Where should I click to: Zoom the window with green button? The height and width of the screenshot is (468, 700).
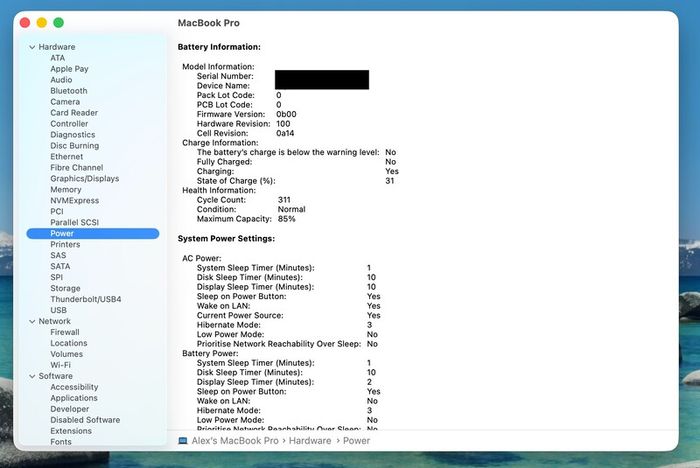click(x=58, y=22)
